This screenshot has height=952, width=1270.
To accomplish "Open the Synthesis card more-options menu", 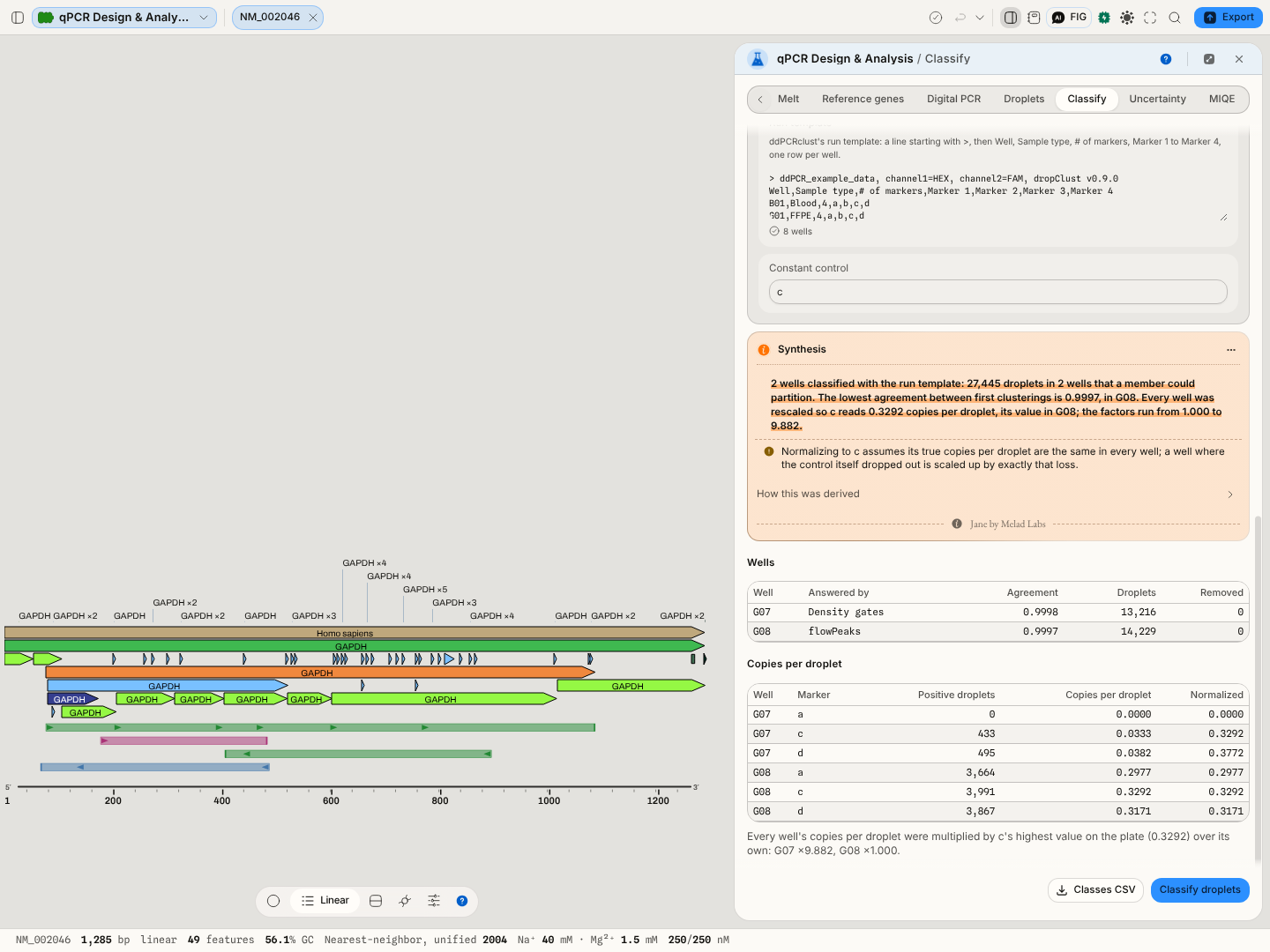I will pyautogui.click(x=1231, y=350).
